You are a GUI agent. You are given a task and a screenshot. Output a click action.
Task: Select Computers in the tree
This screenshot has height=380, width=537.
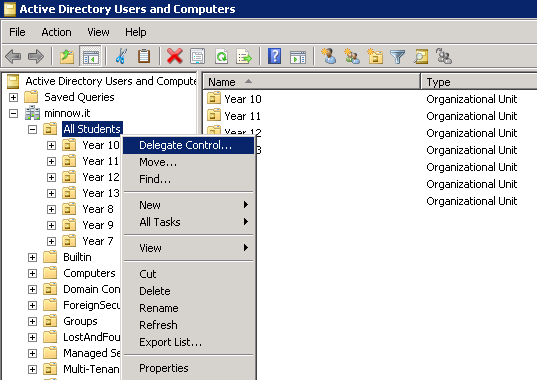89,273
